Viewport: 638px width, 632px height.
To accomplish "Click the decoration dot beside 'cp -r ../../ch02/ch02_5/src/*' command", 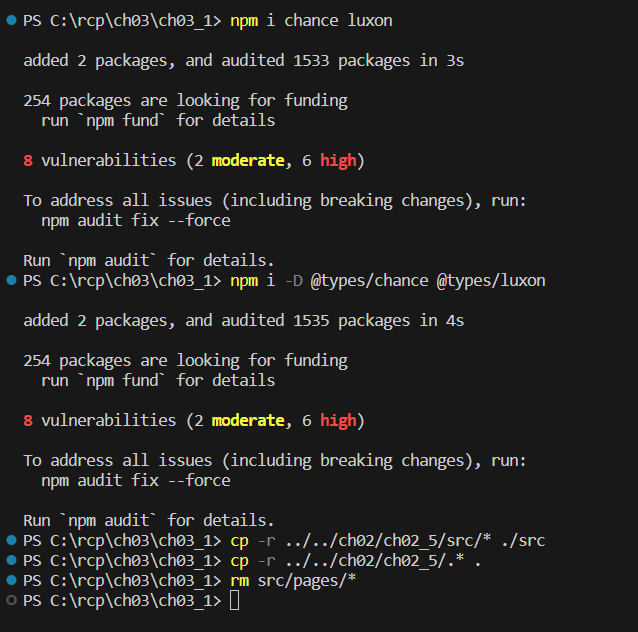I will coord(11,540).
